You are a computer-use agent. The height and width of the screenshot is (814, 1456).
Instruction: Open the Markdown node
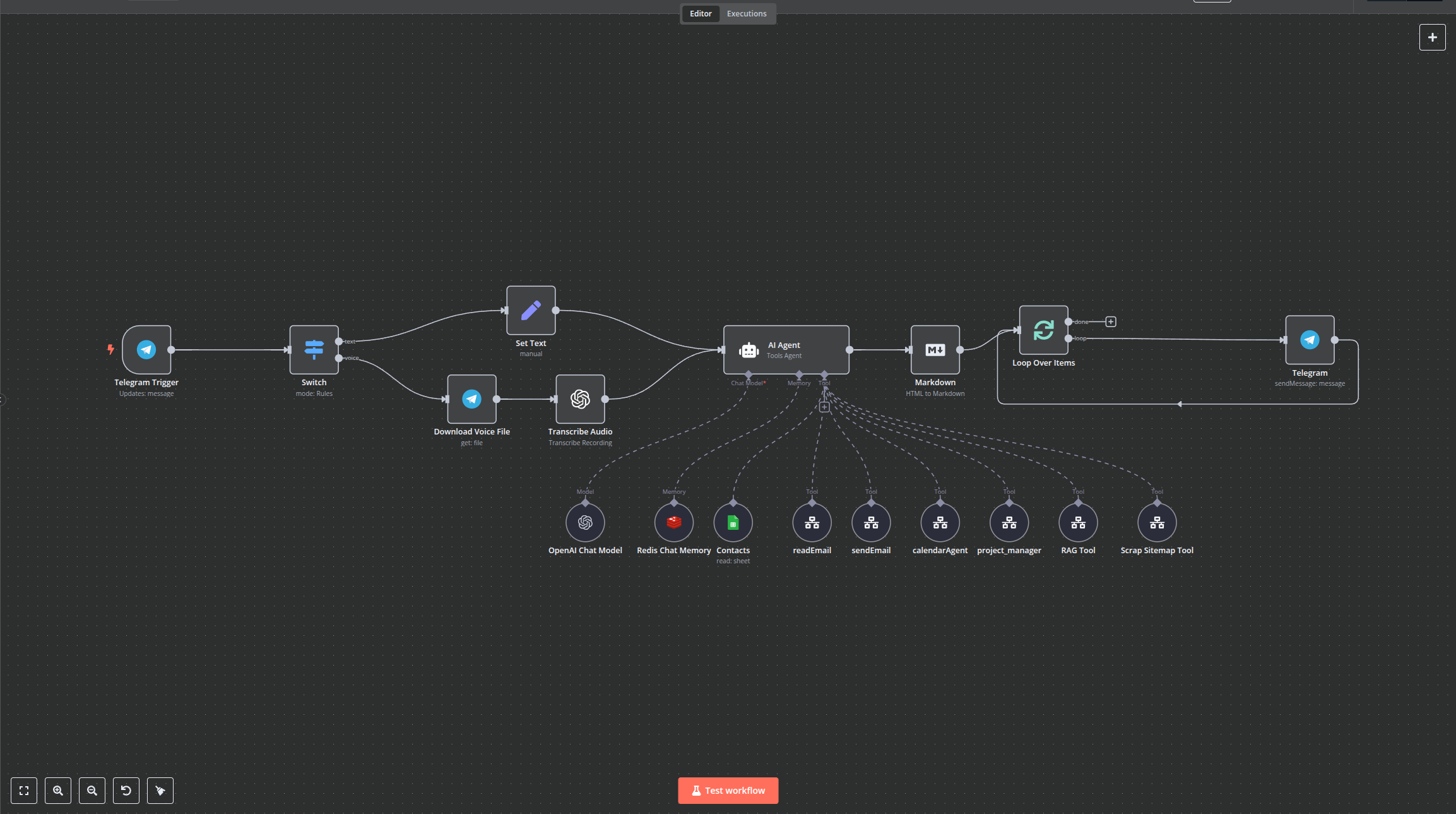(935, 349)
